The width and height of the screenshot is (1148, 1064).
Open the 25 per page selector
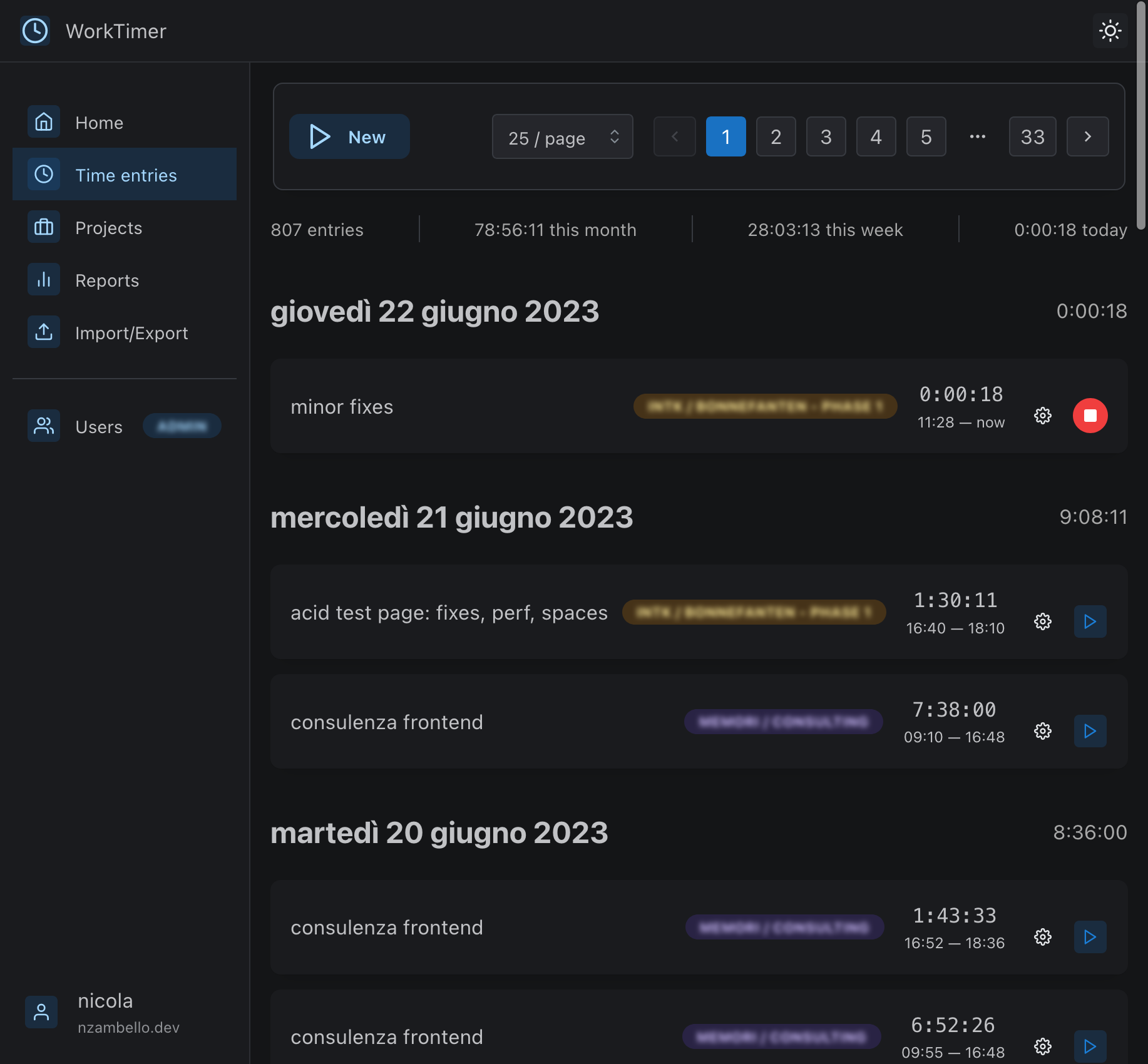pyautogui.click(x=561, y=136)
